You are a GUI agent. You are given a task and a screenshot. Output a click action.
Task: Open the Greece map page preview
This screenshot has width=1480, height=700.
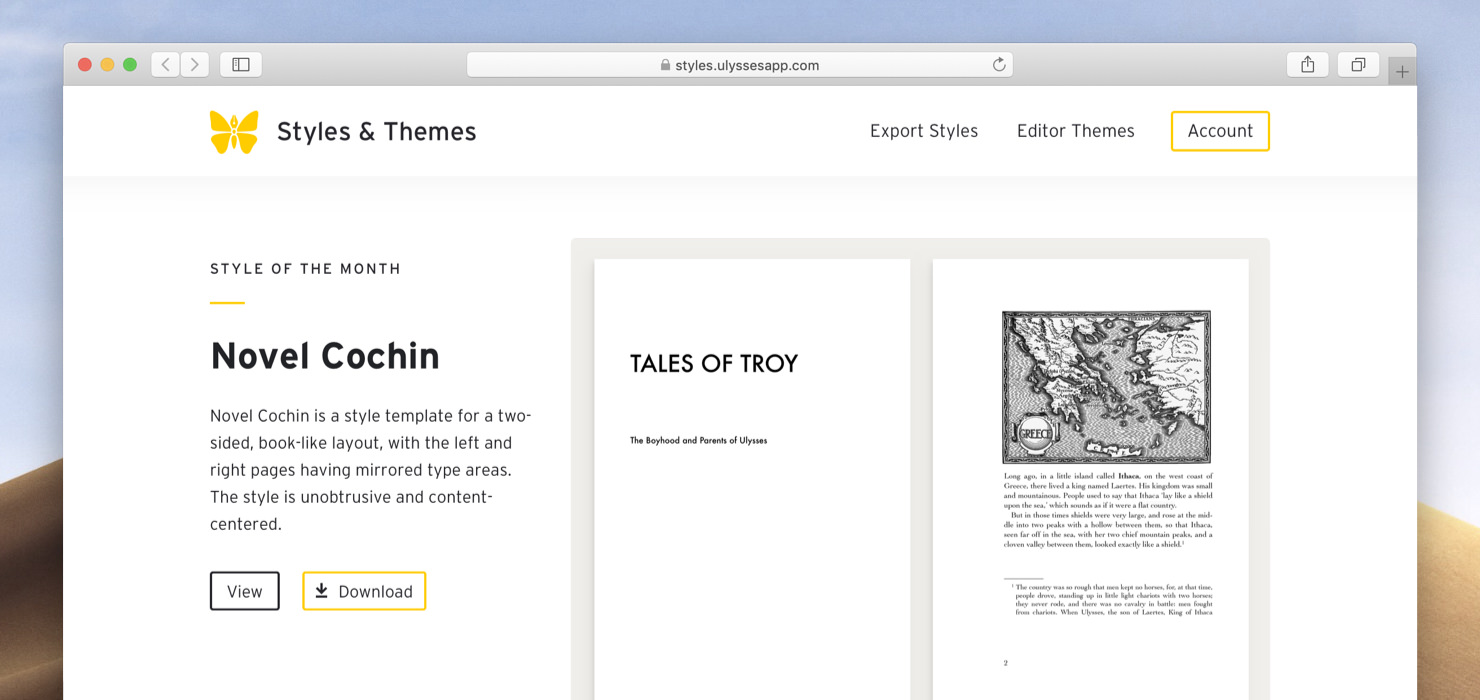1091,480
